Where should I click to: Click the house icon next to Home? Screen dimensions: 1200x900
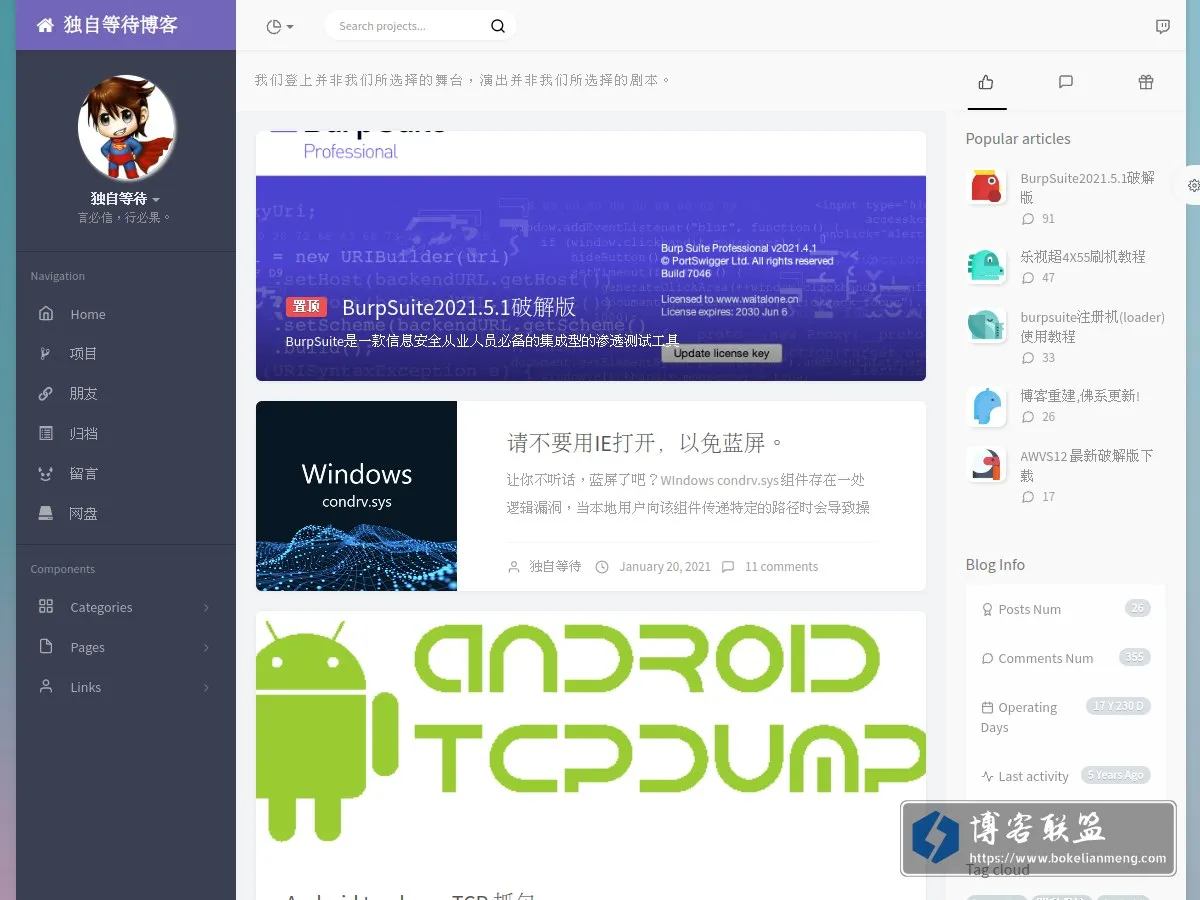pos(46,313)
